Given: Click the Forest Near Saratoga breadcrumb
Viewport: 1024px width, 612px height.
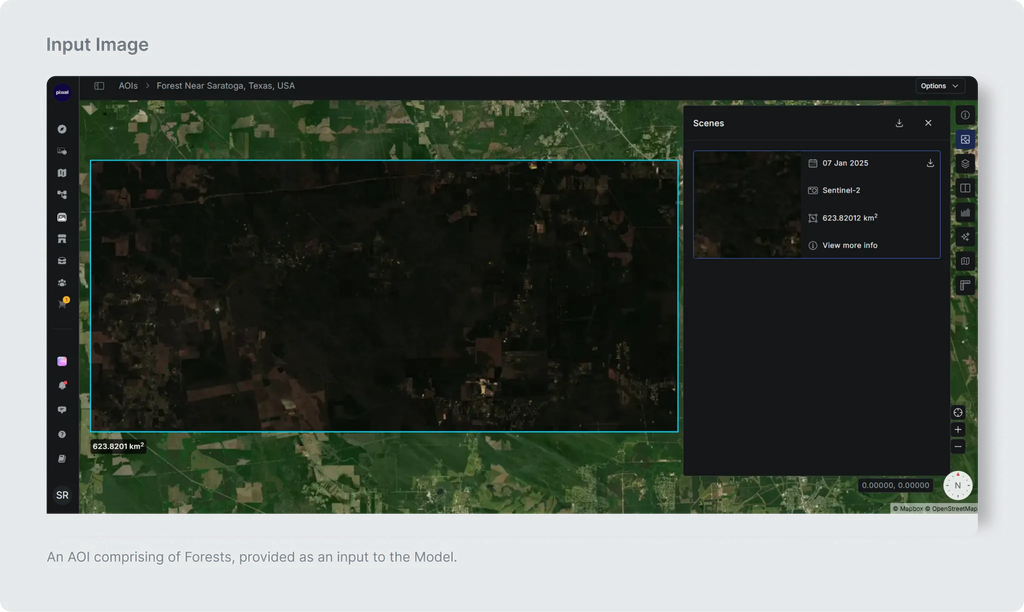Looking at the screenshot, I should pyautogui.click(x=225, y=86).
